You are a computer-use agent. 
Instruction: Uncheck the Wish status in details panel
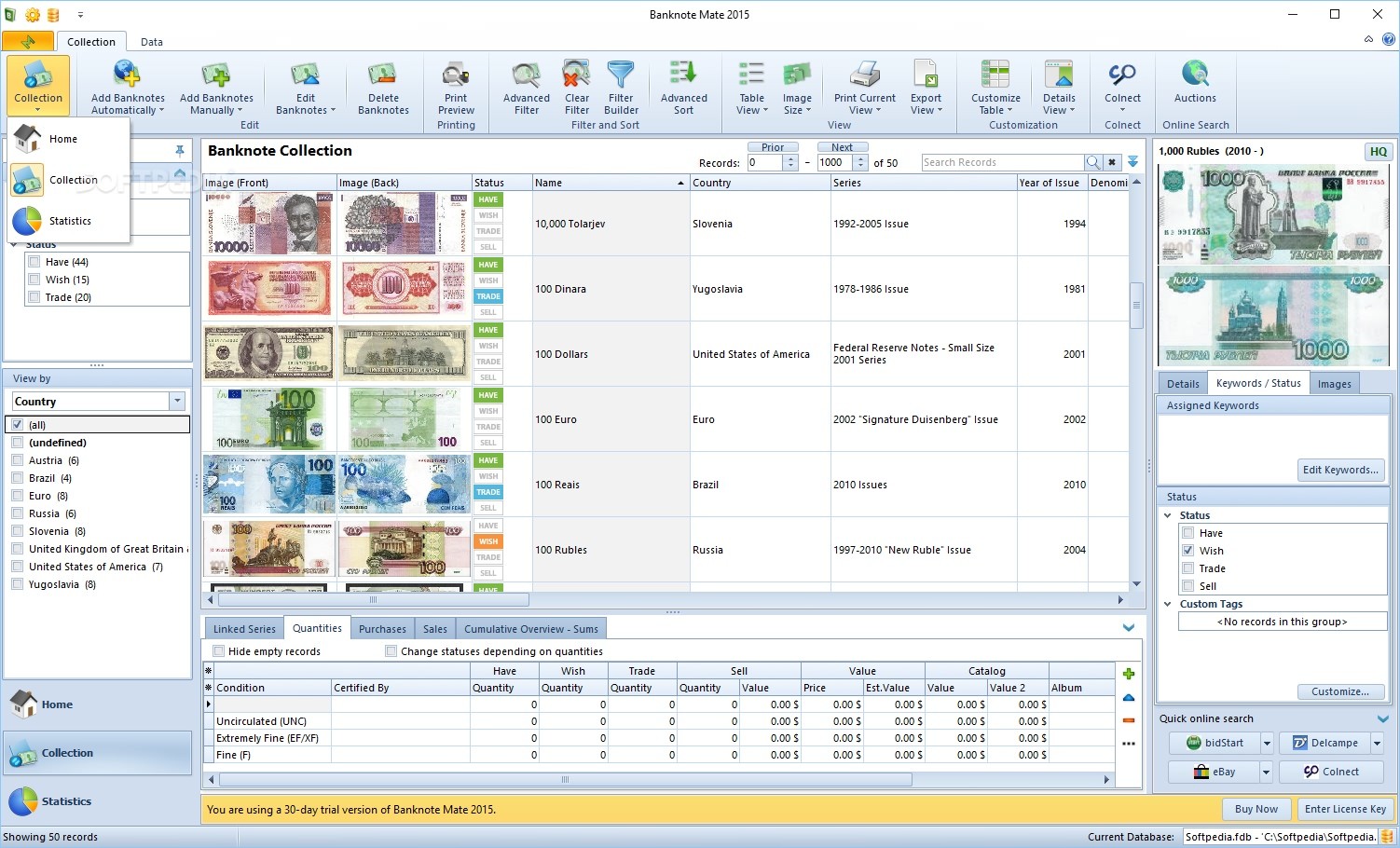pyautogui.click(x=1188, y=551)
